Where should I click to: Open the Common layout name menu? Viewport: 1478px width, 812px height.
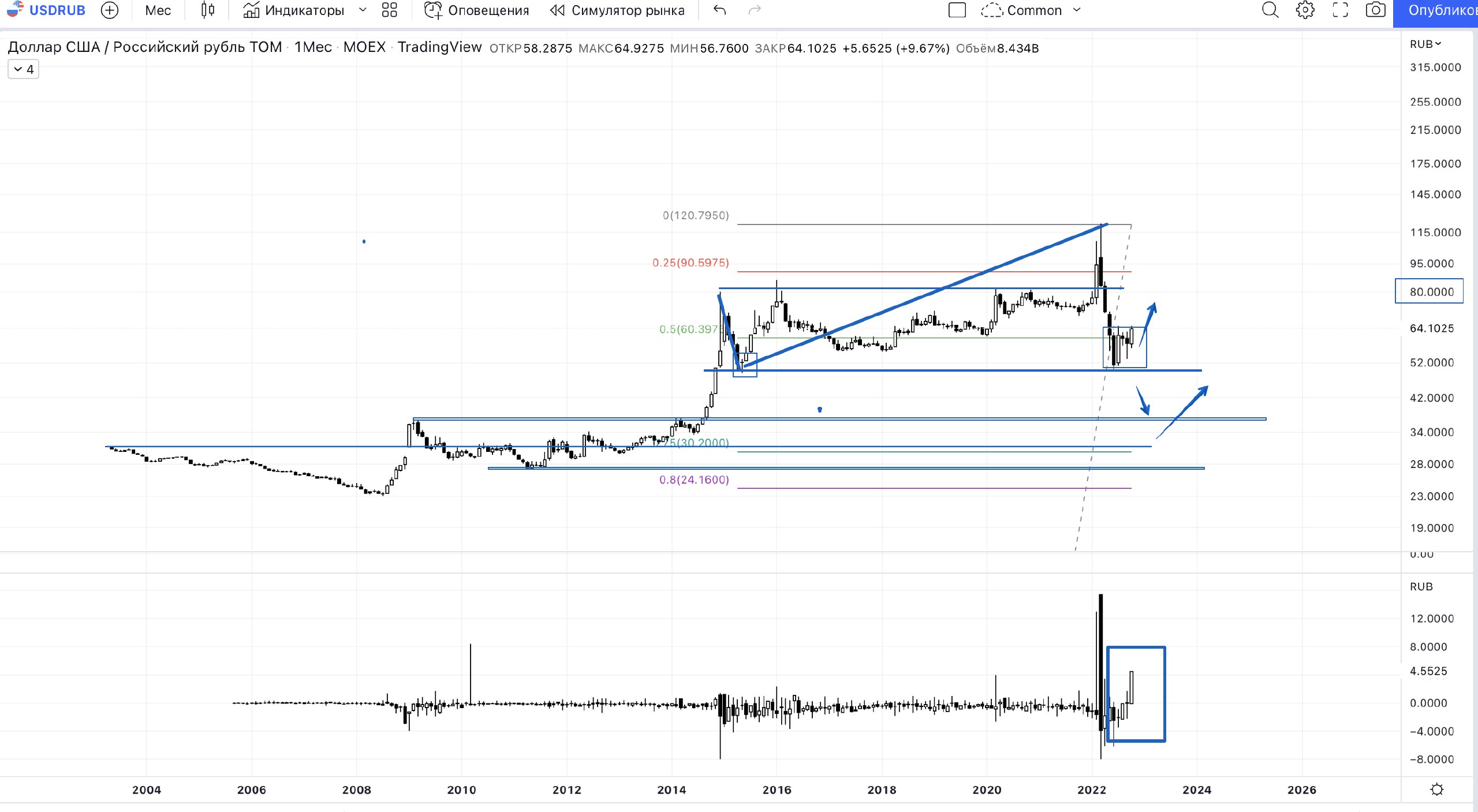1021,10
